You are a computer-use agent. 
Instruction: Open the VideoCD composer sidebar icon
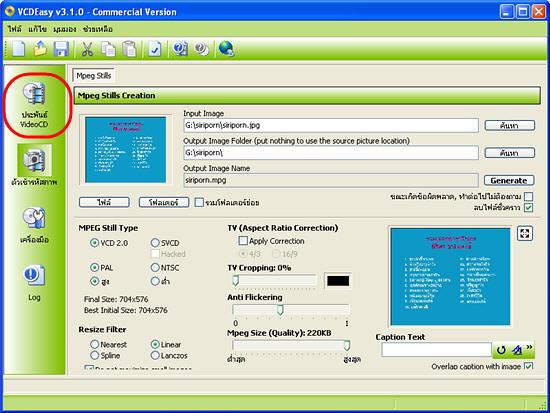(34, 104)
